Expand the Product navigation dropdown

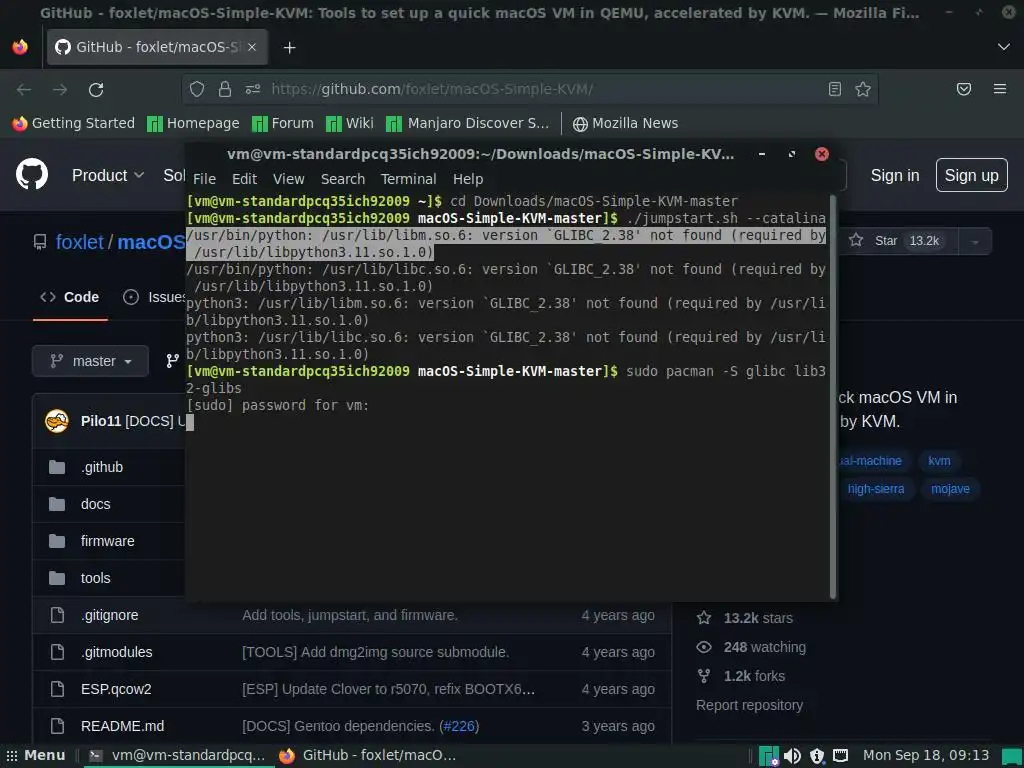[x=108, y=175]
